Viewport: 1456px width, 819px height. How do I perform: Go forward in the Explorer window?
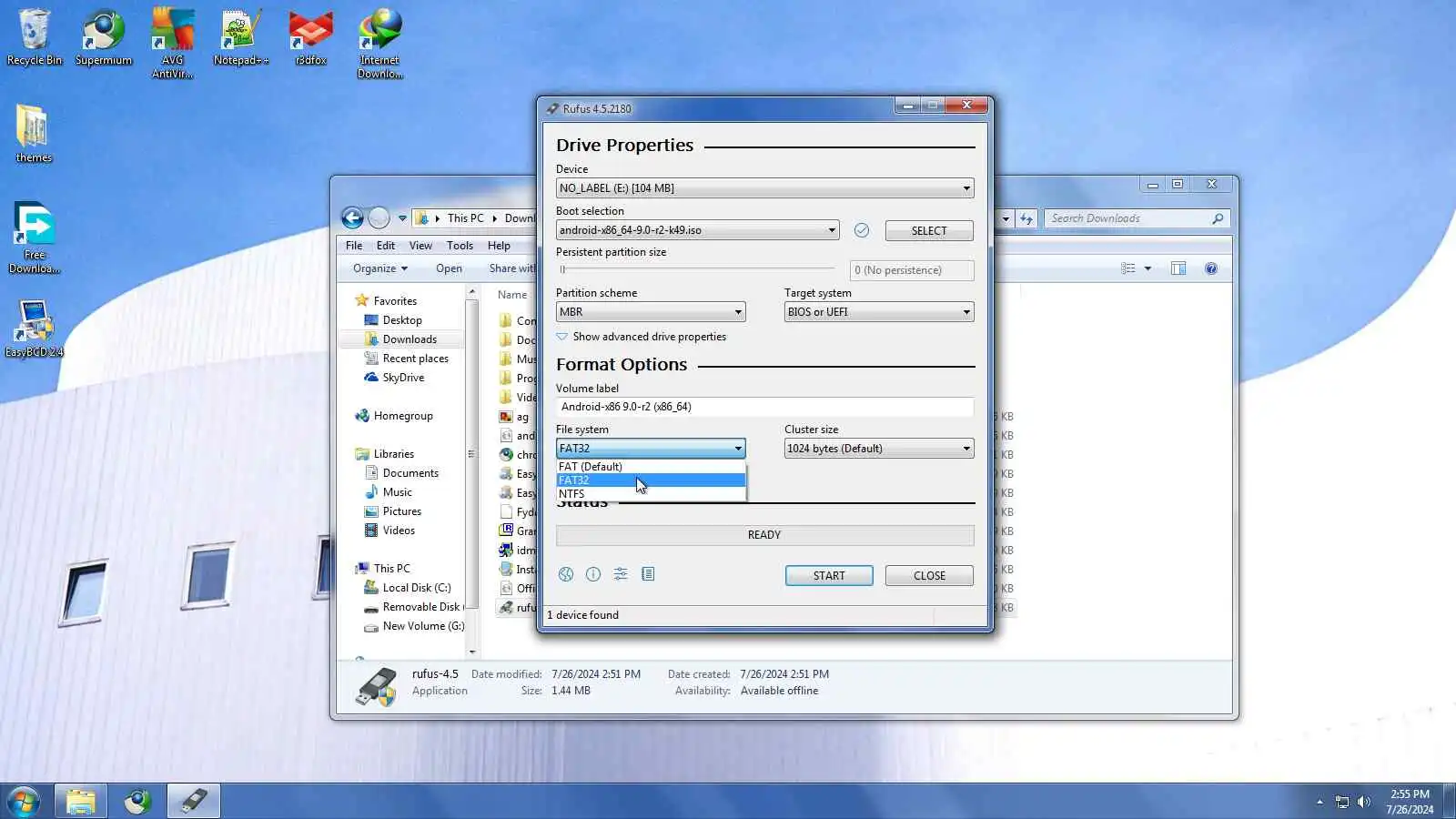tap(379, 217)
